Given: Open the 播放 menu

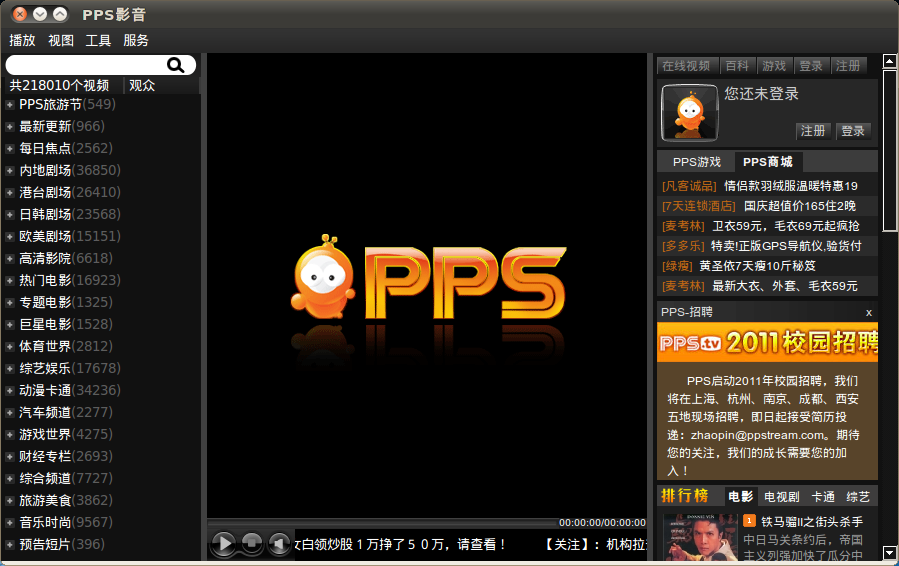Looking at the screenshot, I should 22,40.
